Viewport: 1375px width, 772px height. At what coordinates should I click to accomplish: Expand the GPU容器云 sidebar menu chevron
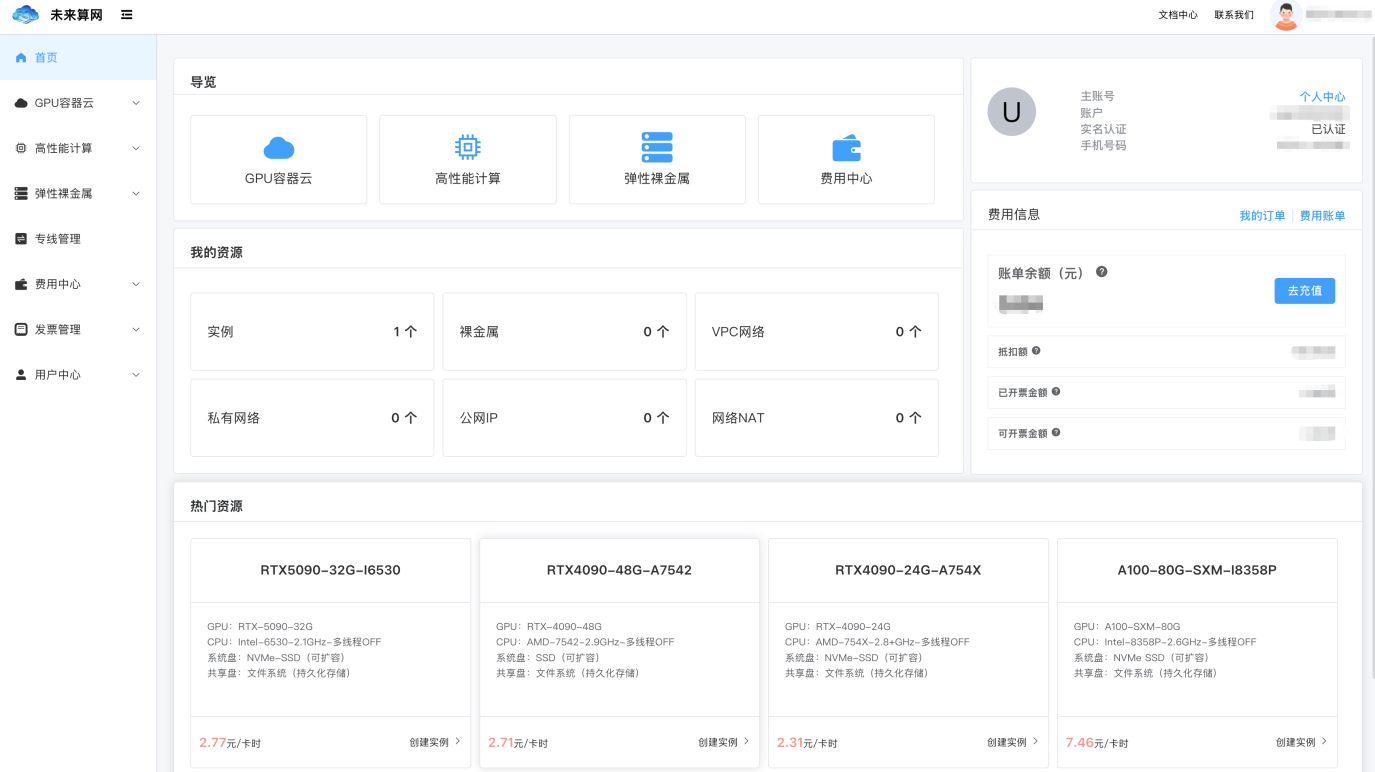click(x=136, y=103)
